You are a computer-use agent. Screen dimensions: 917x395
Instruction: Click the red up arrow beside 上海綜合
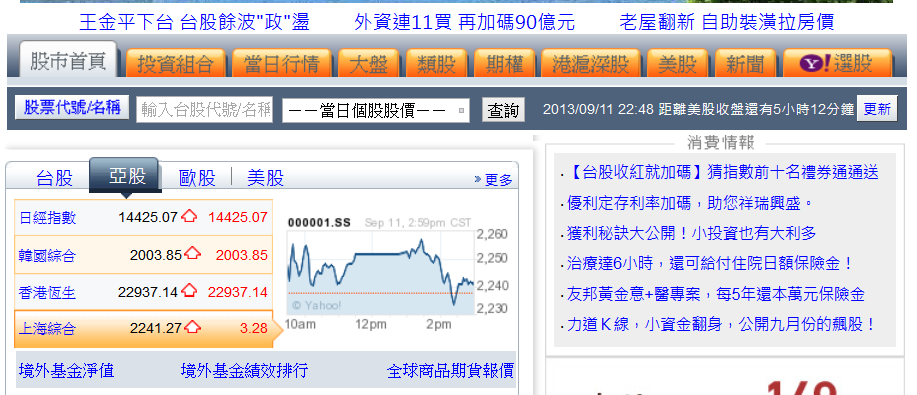pyautogui.click(x=192, y=327)
